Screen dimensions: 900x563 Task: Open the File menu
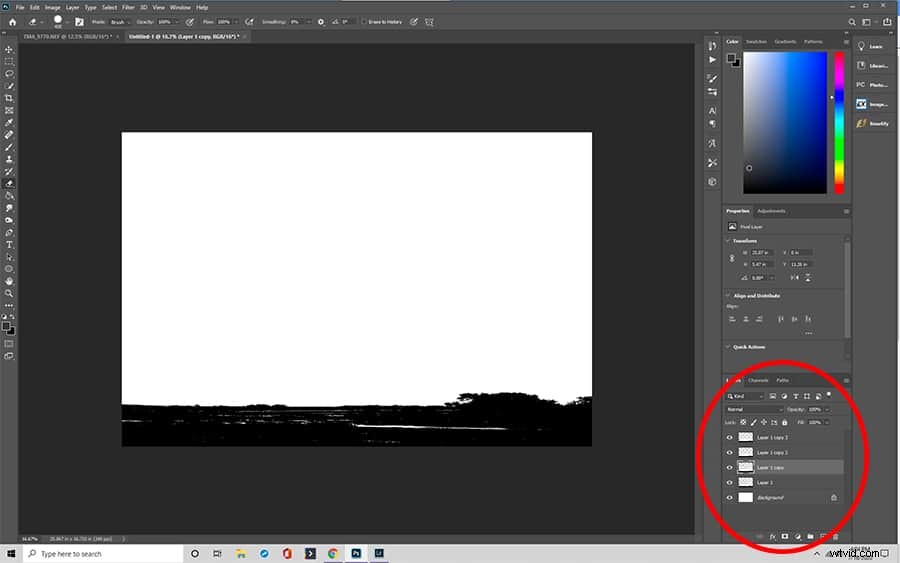pos(20,7)
